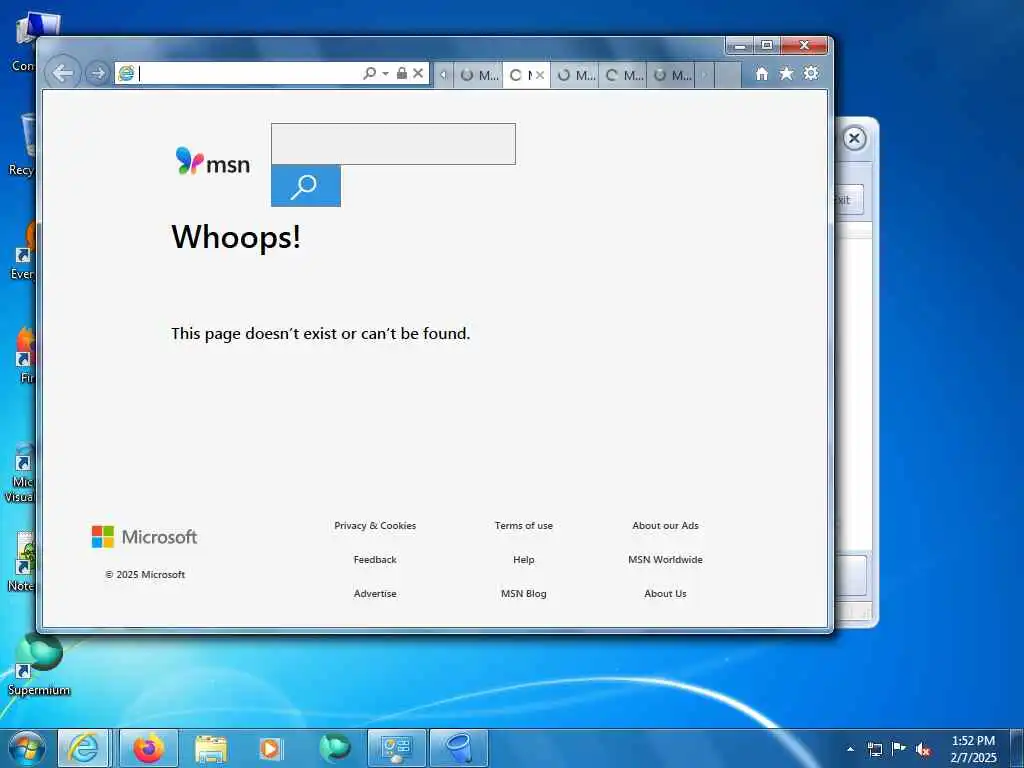Click the MSN search text box
Screen dimensions: 1024x768
(393, 144)
